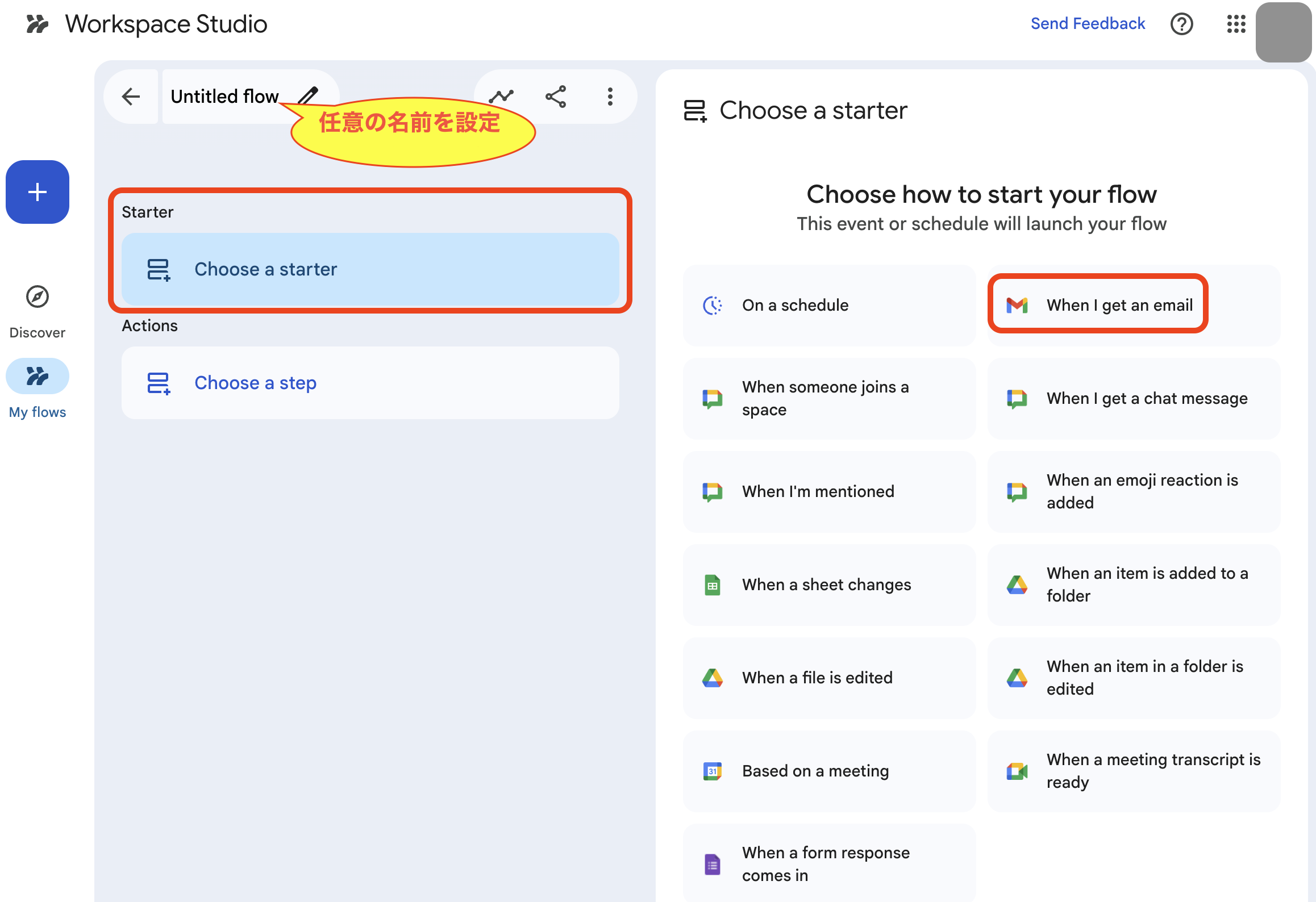This screenshot has width=1316, height=902.
Task: Go back using the arrow icon
Action: click(x=131, y=97)
